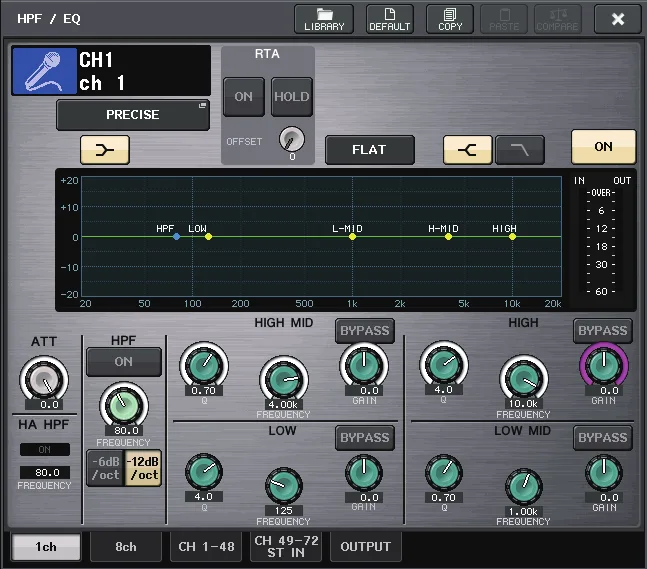Toggle RTA HOLD

292,97
